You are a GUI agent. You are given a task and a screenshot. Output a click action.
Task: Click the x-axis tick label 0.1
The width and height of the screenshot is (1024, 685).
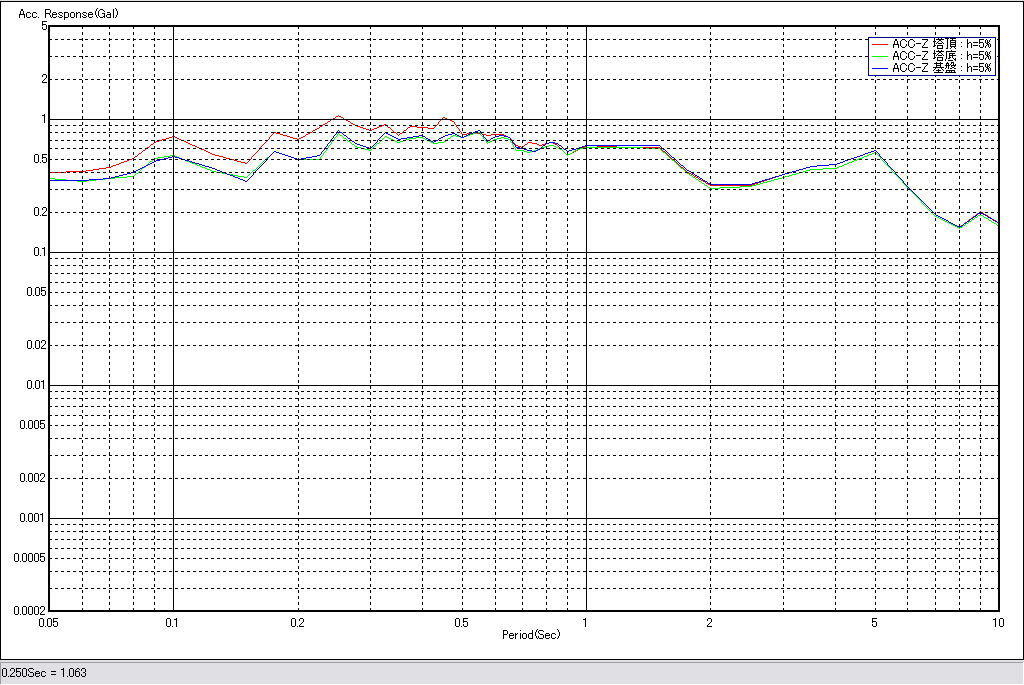[173, 622]
